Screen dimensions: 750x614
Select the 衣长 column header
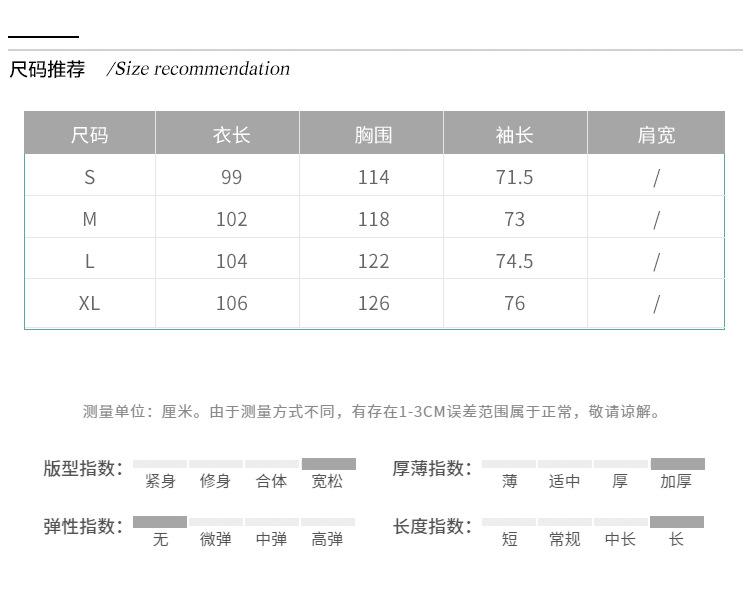tap(231, 134)
